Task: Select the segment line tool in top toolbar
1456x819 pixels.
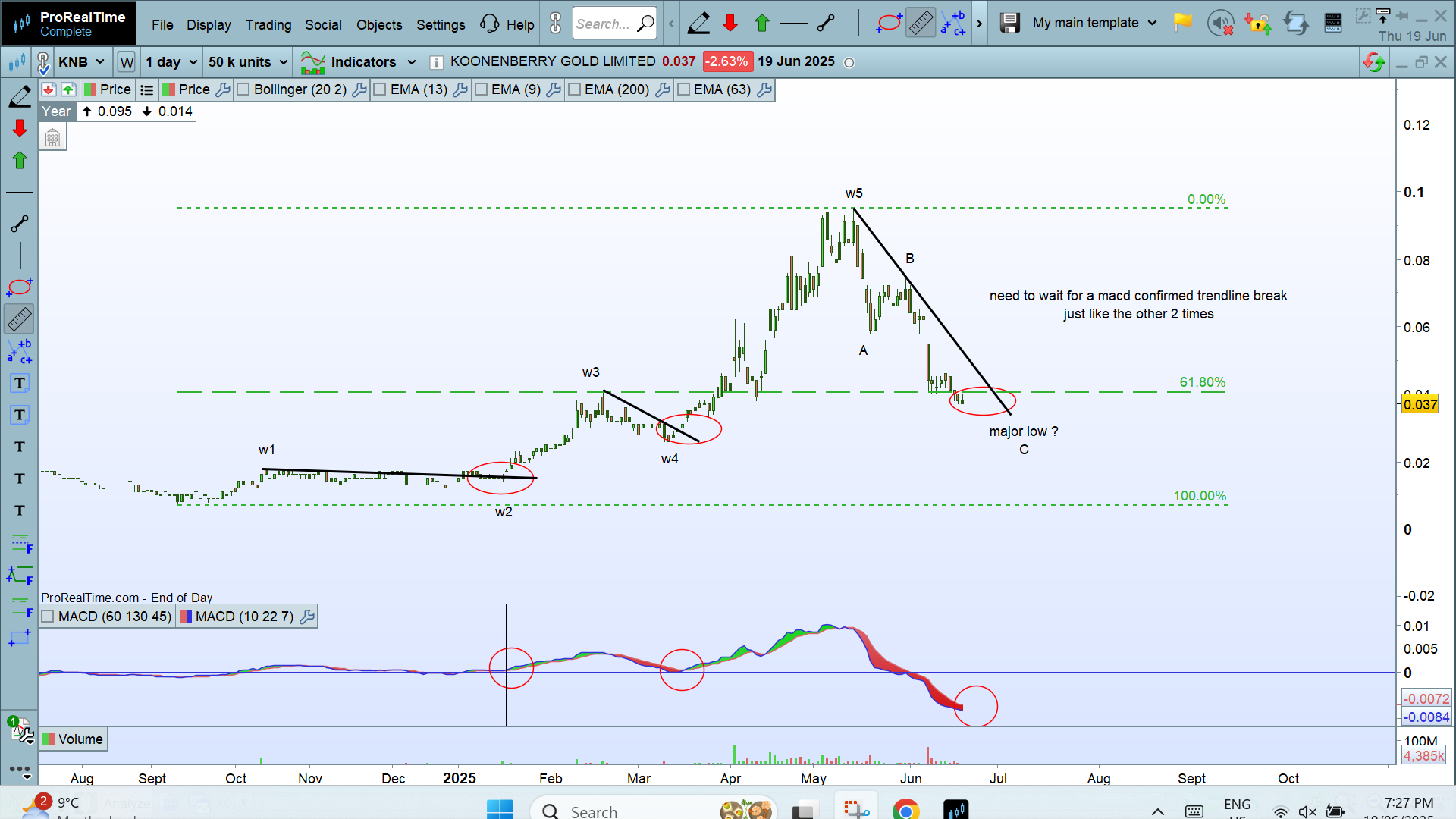Action: pyautogui.click(x=826, y=24)
